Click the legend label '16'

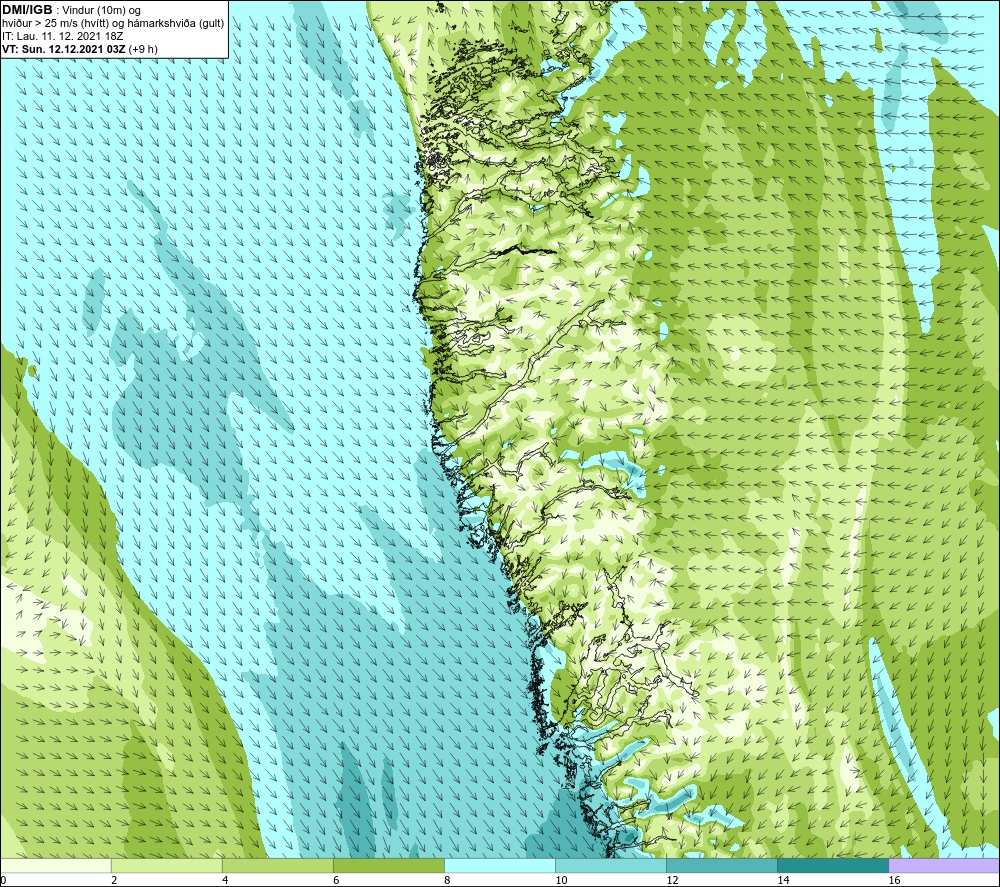[x=893, y=881]
